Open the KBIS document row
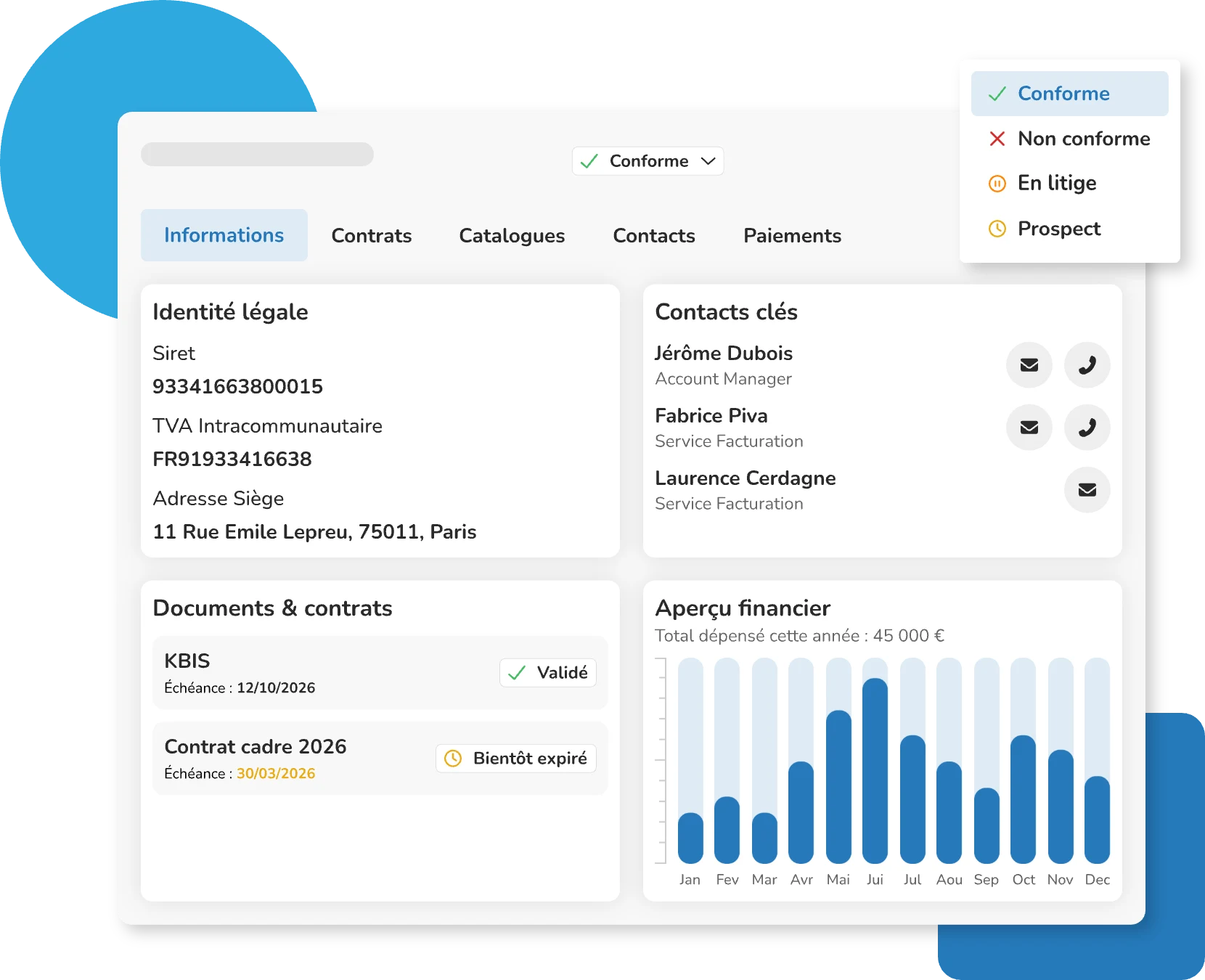This screenshot has height=980, width=1205. click(x=380, y=673)
